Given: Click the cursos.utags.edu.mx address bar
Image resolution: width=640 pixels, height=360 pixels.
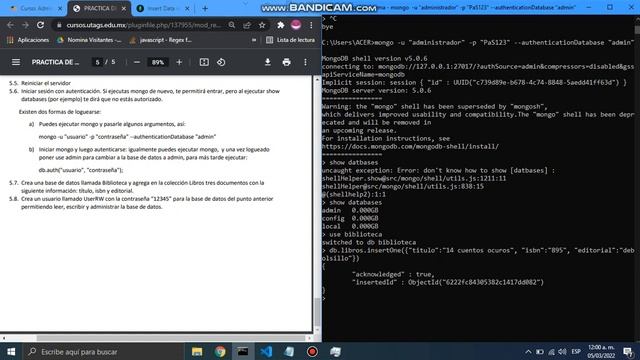Looking at the screenshot, I should pyautogui.click(x=143, y=25).
